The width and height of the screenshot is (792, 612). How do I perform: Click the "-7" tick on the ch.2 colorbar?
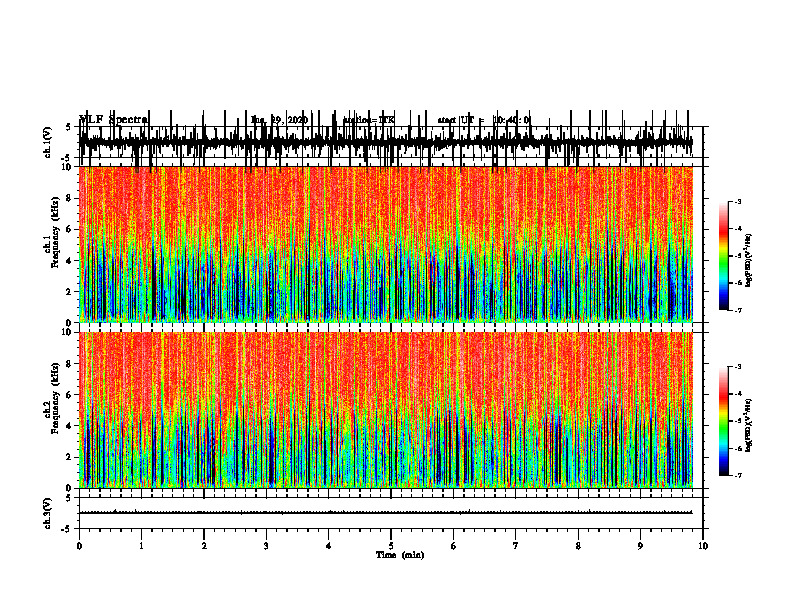737,475
